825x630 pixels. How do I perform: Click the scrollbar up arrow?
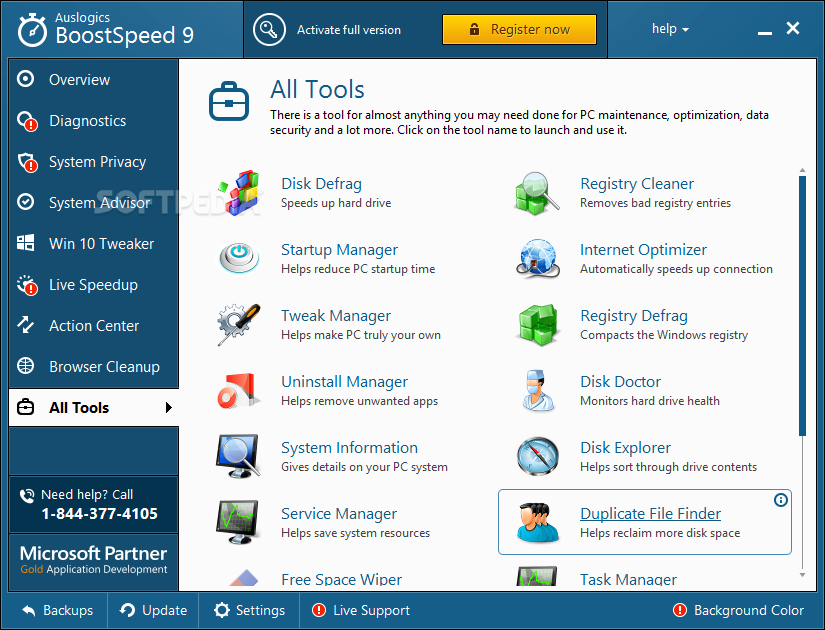(802, 170)
